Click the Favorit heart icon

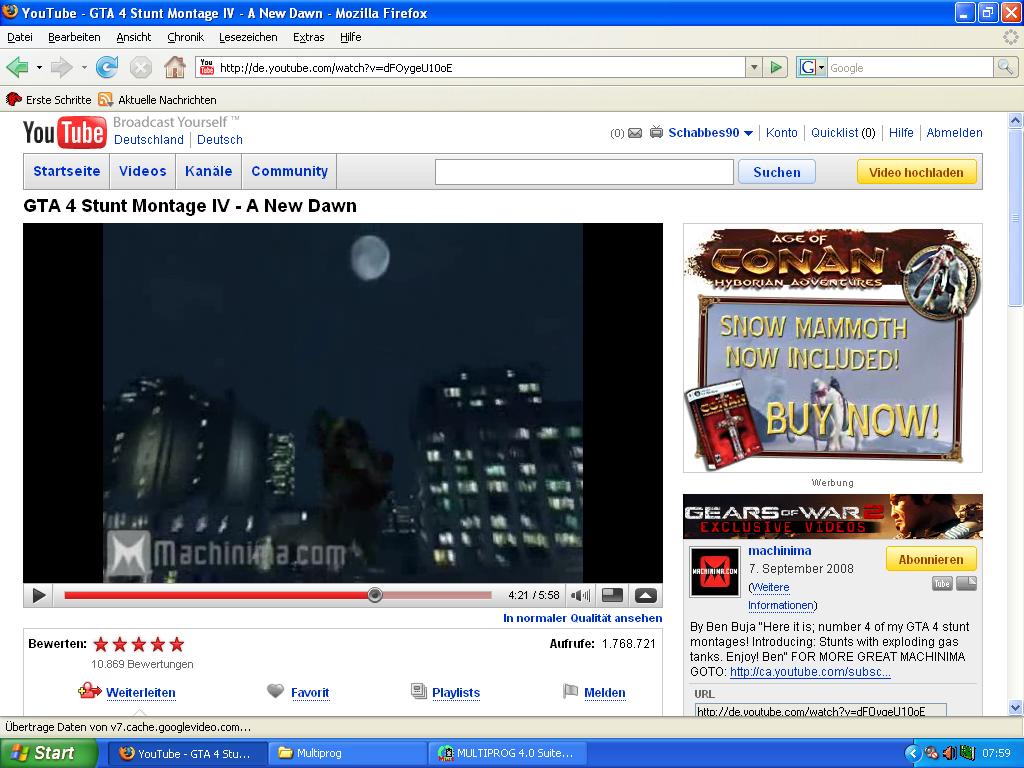[x=276, y=690]
